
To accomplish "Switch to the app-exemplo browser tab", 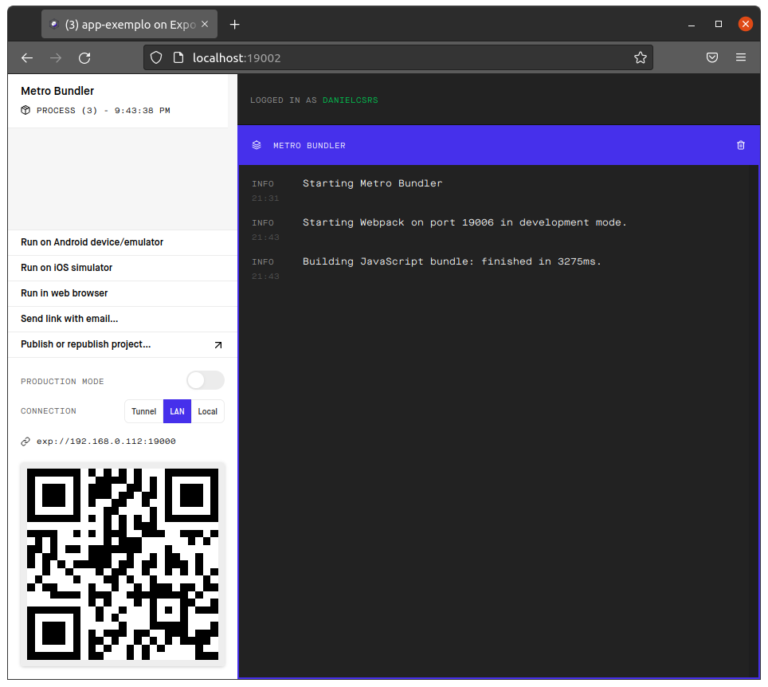I will [x=125, y=24].
